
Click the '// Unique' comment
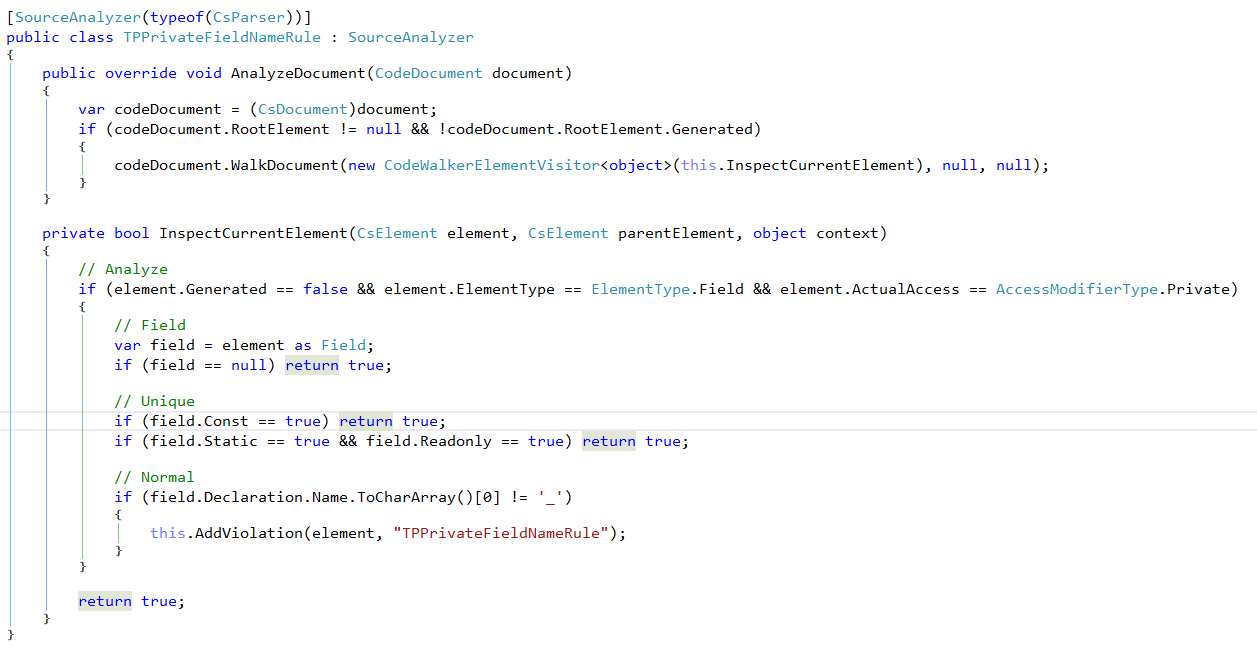tap(154, 401)
